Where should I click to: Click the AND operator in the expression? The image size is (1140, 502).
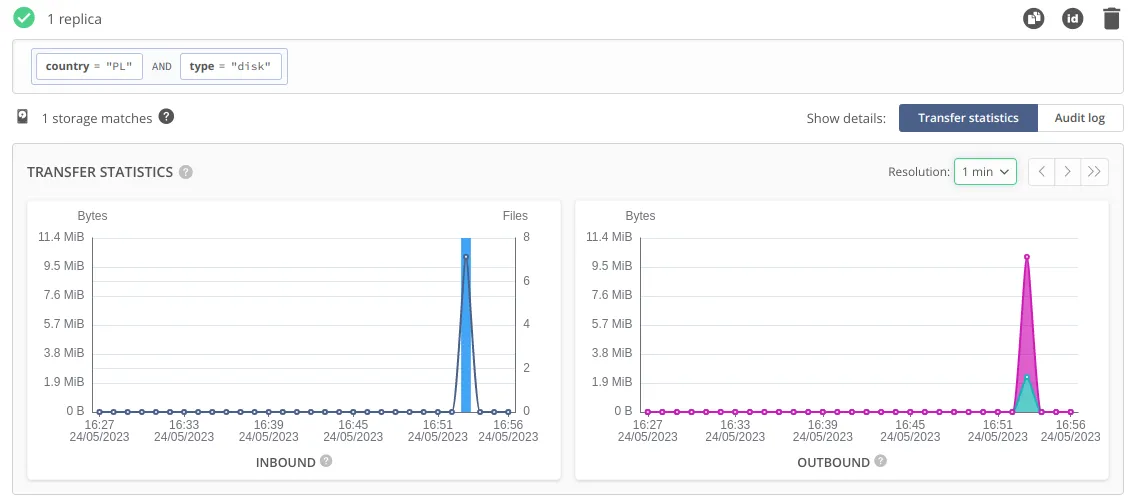[x=162, y=67]
